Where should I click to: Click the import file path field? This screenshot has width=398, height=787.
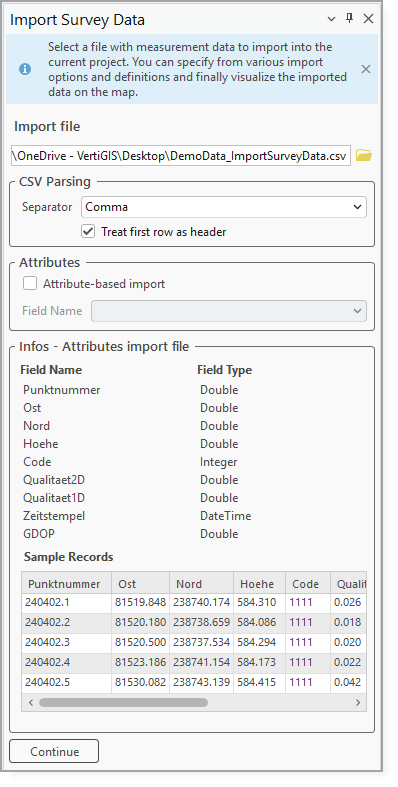click(181, 156)
